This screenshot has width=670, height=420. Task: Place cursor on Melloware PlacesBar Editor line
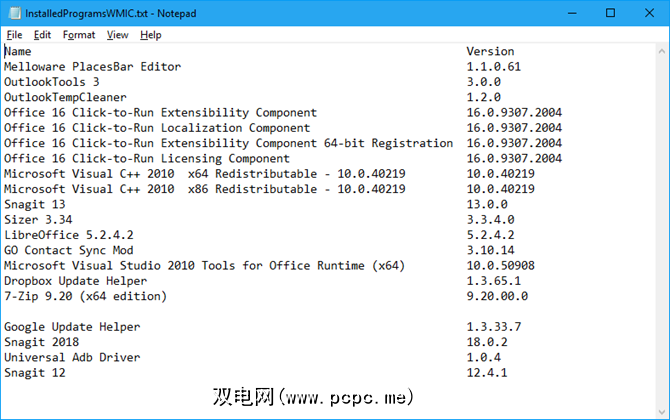[92, 67]
